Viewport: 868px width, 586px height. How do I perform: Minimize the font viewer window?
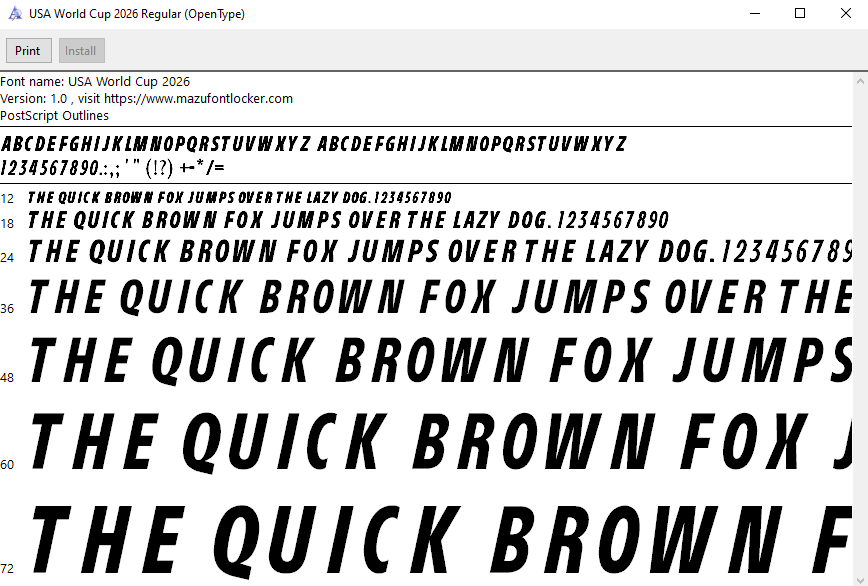click(x=753, y=14)
